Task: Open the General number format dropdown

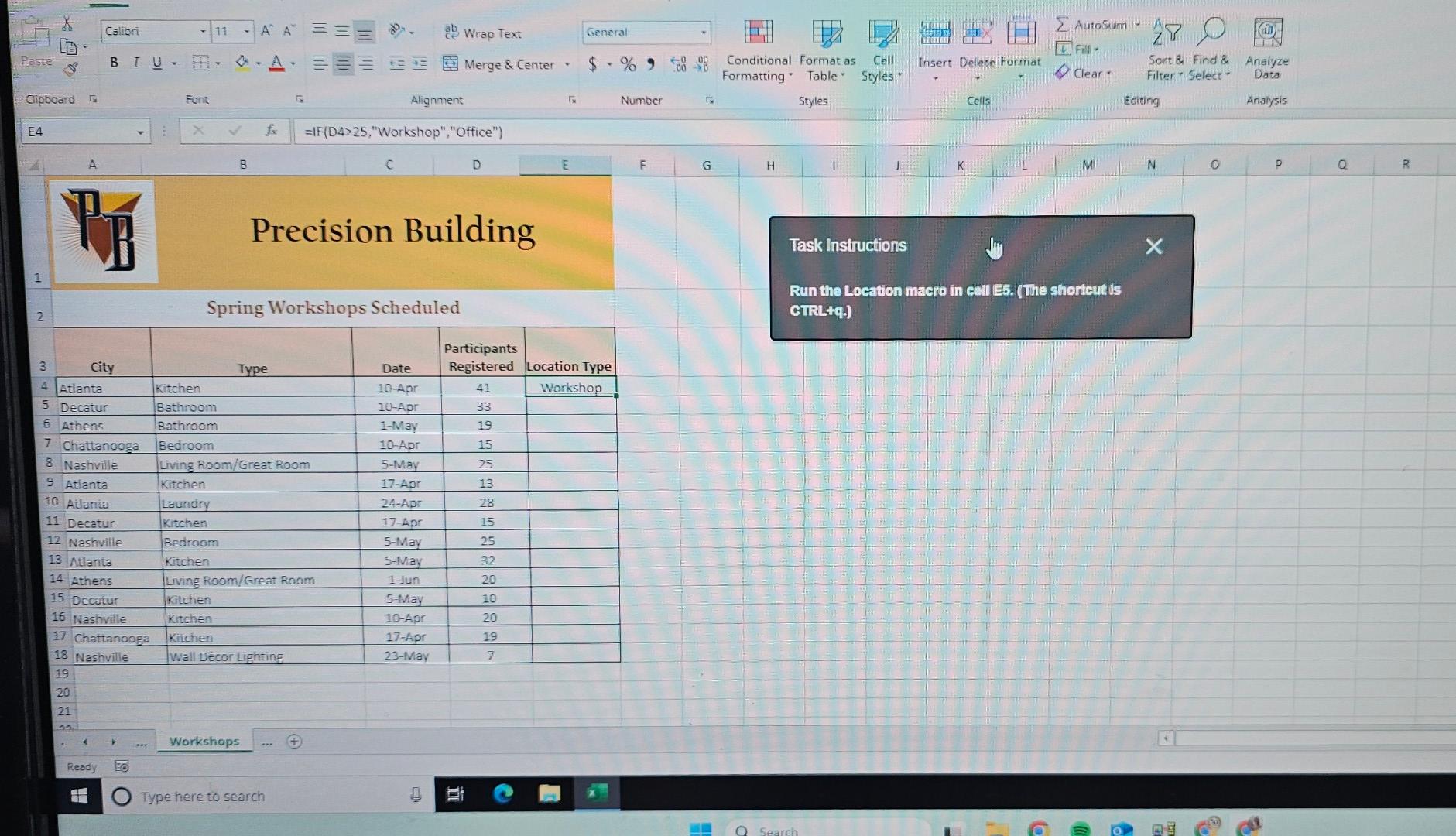Action: click(x=703, y=33)
